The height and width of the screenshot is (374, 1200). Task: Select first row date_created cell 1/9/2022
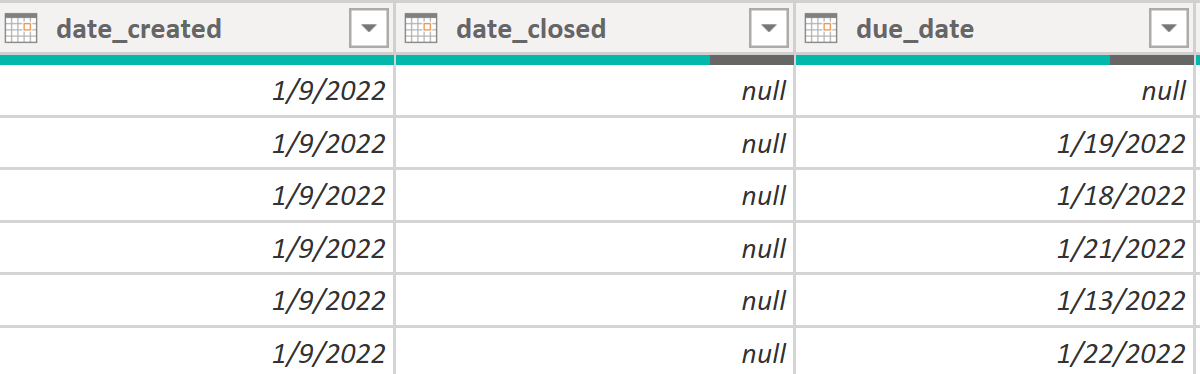click(x=197, y=92)
